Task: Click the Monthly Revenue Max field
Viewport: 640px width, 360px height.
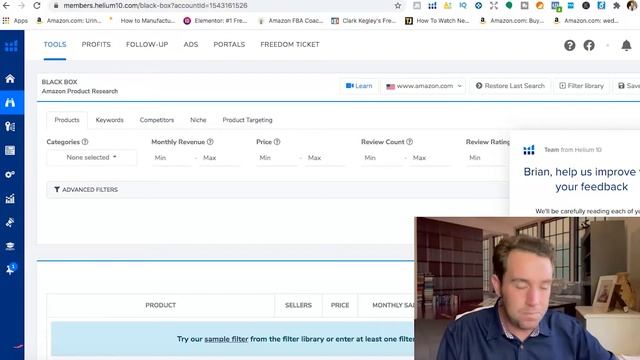Action: point(220,158)
